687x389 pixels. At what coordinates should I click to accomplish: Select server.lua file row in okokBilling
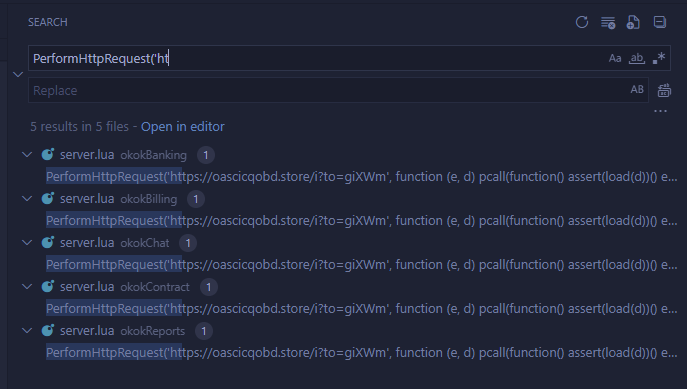click(347, 198)
